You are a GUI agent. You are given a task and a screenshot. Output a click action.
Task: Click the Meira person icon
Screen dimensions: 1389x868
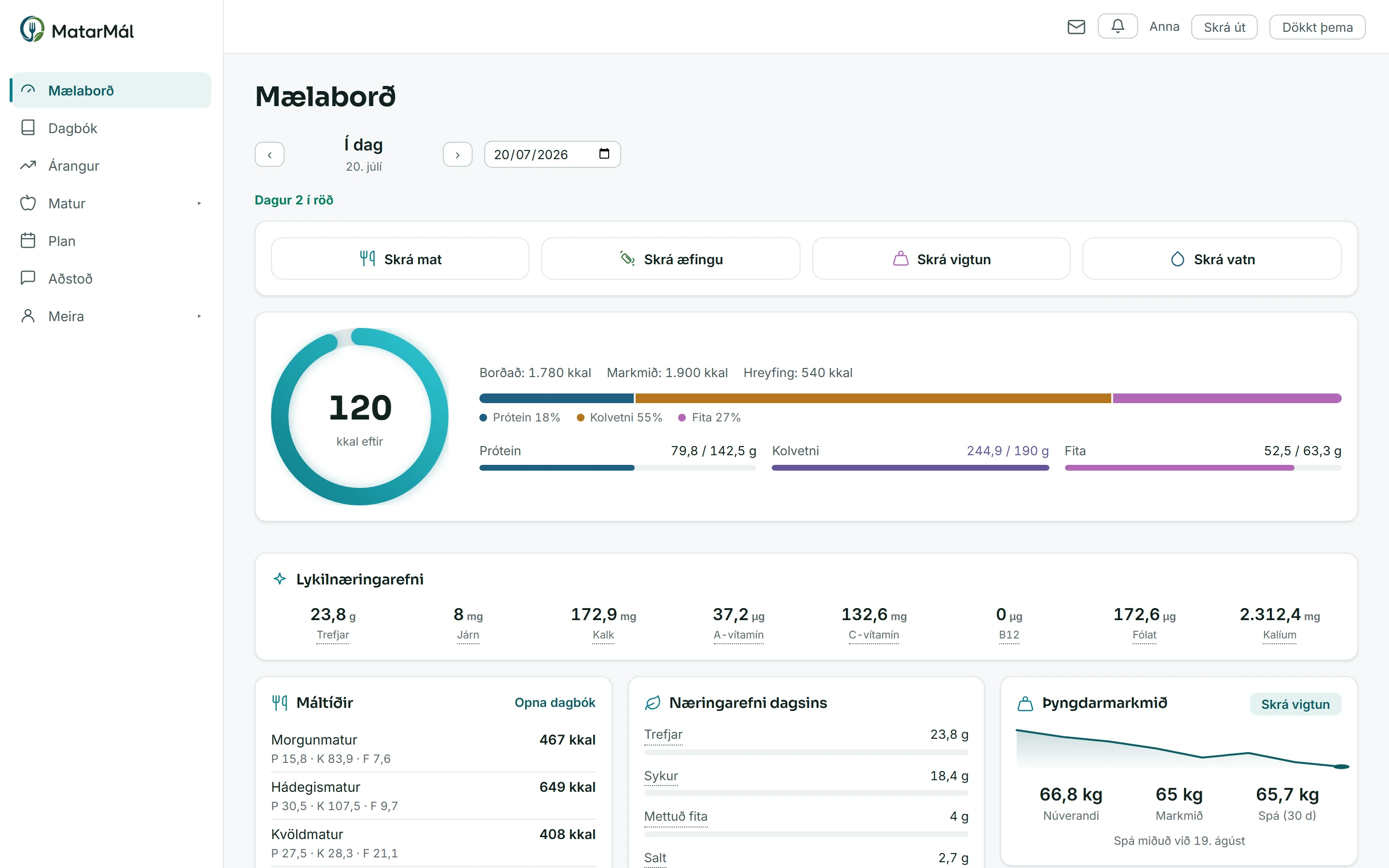tap(28, 316)
